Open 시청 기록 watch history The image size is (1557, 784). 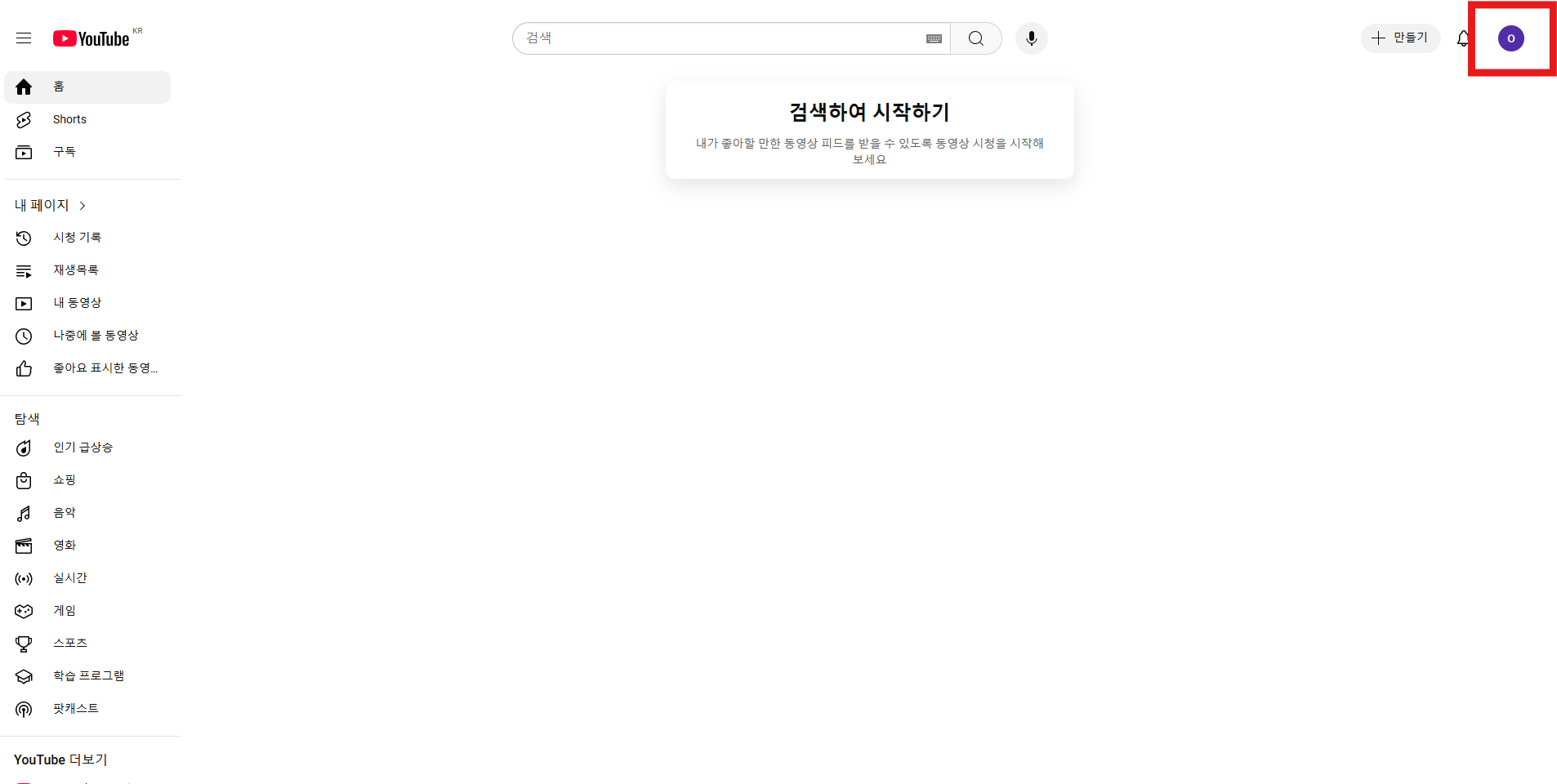coord(87,238)
